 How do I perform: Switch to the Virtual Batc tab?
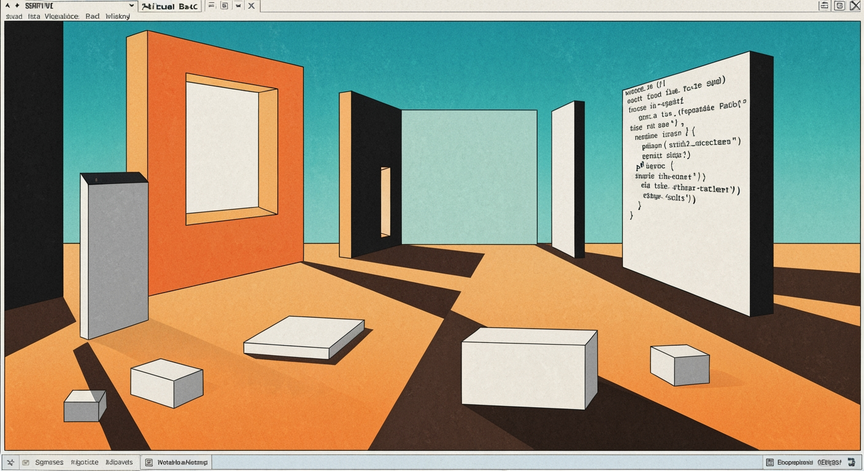click(x=170, y=7)
